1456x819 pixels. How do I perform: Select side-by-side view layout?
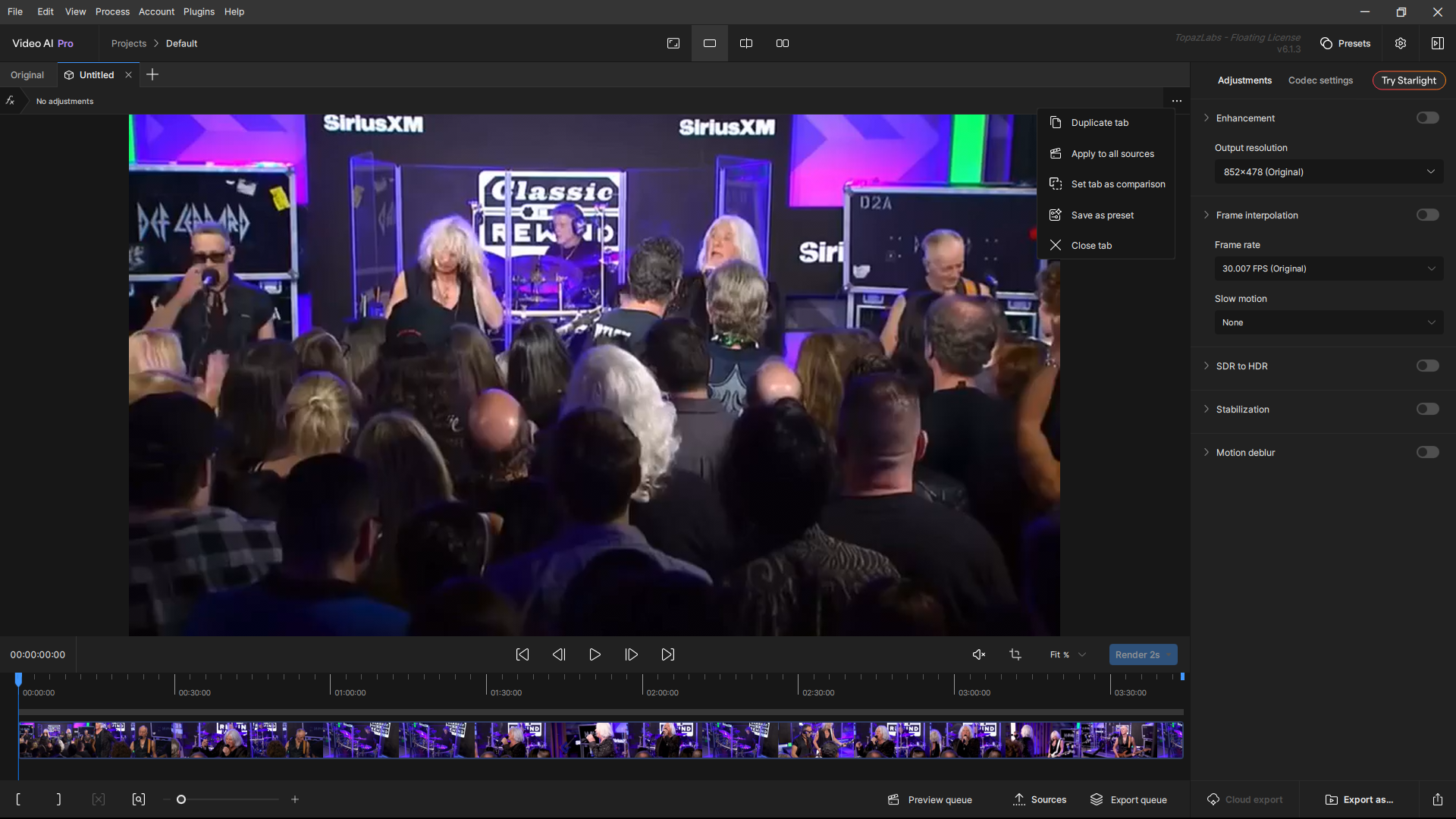[783, 43]
